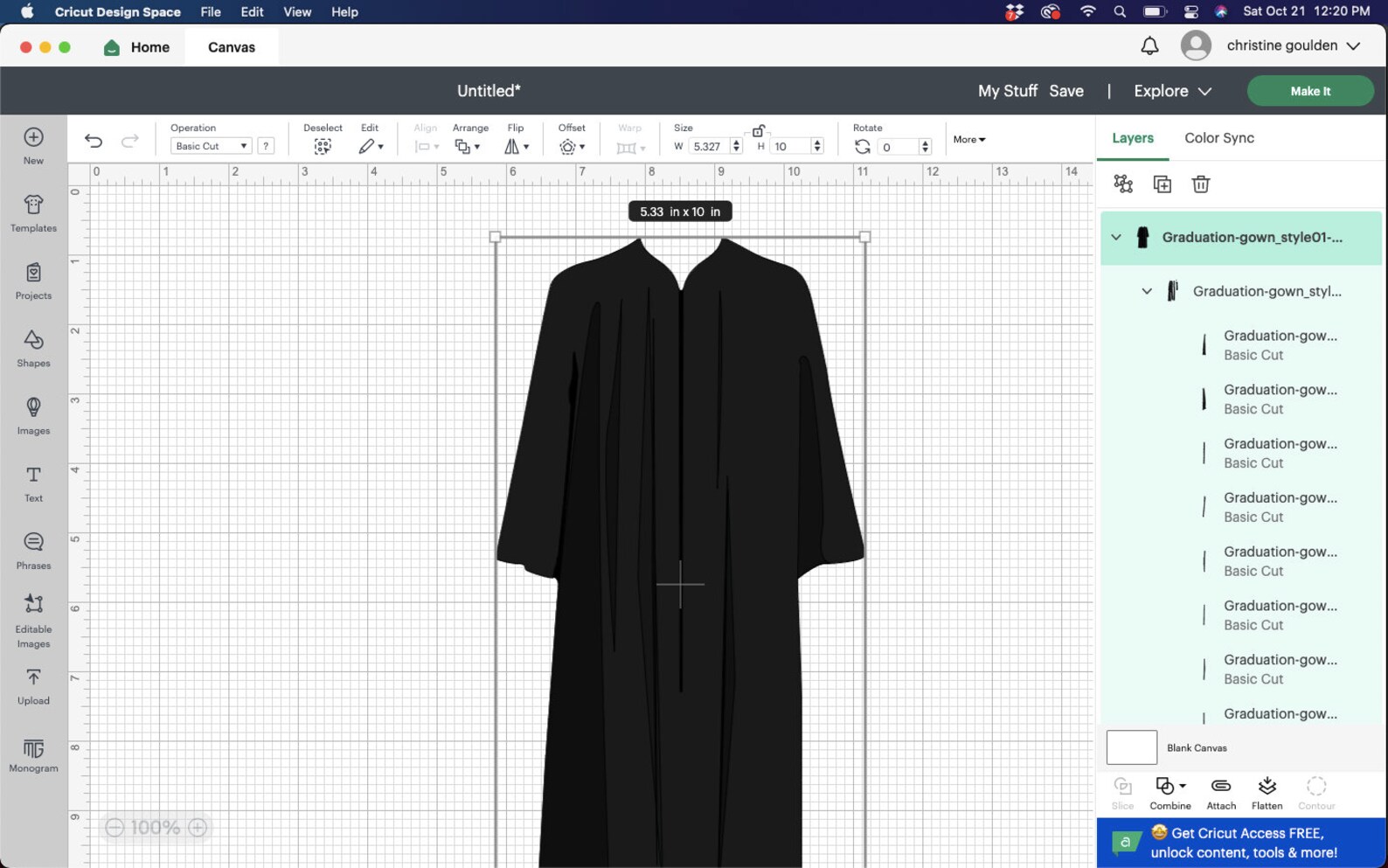The image size is (1388, 868).
Task: Delete the selected layer with trash icon
Action: click(1200, 184)
